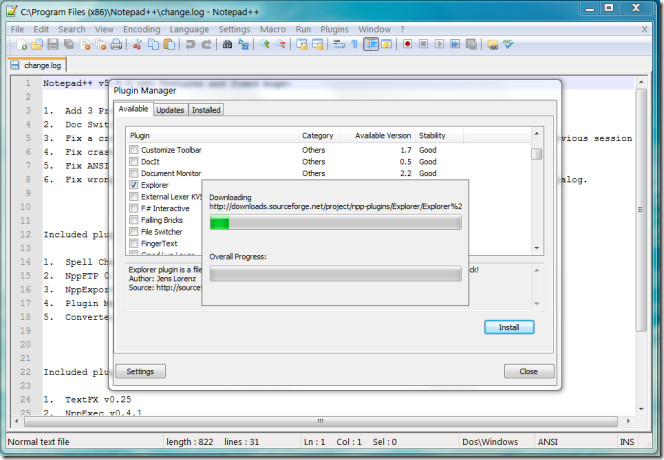Create a new file with the New toolbar icon
This screenshot has width=664, height=460.
pyautogui.click(x=21, y=44)
